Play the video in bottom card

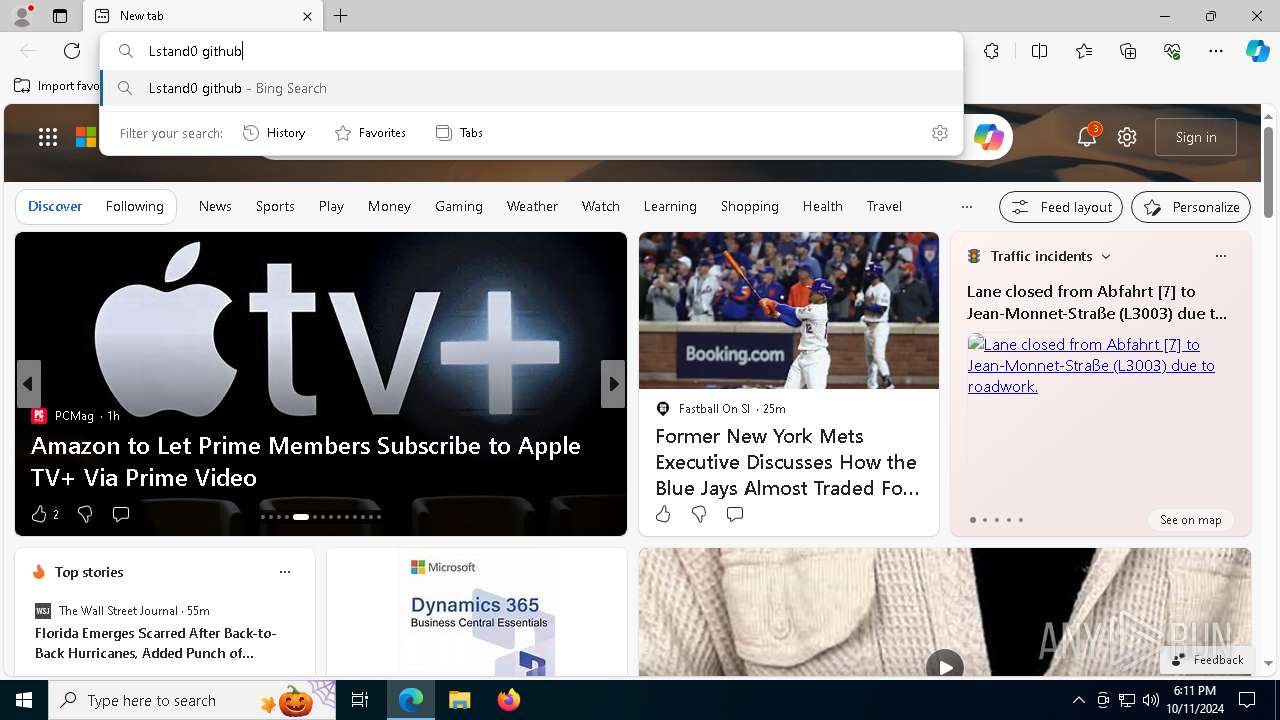coord(944,666)
